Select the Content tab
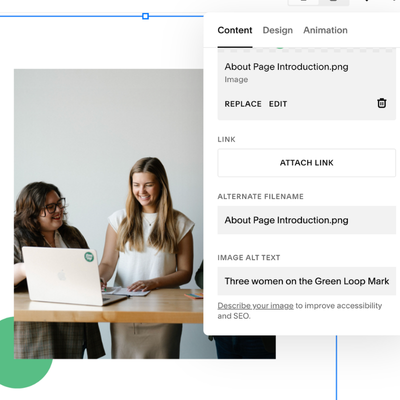 (x=235, y=30)
